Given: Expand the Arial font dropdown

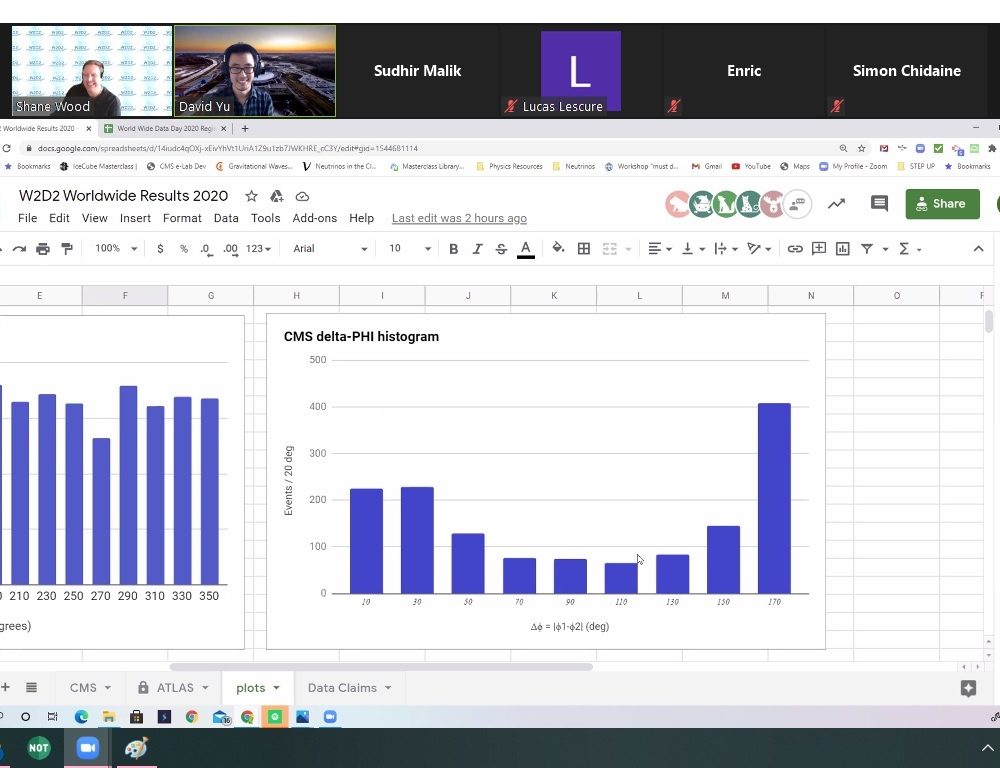Looking at the screenshot, I should (x=330, y=249).
